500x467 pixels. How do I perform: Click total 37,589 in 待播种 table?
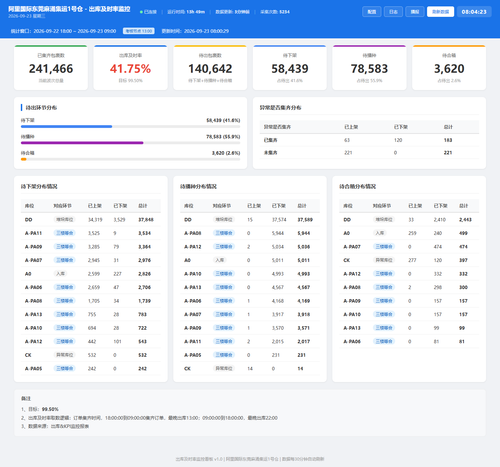(x=305, y=220)
